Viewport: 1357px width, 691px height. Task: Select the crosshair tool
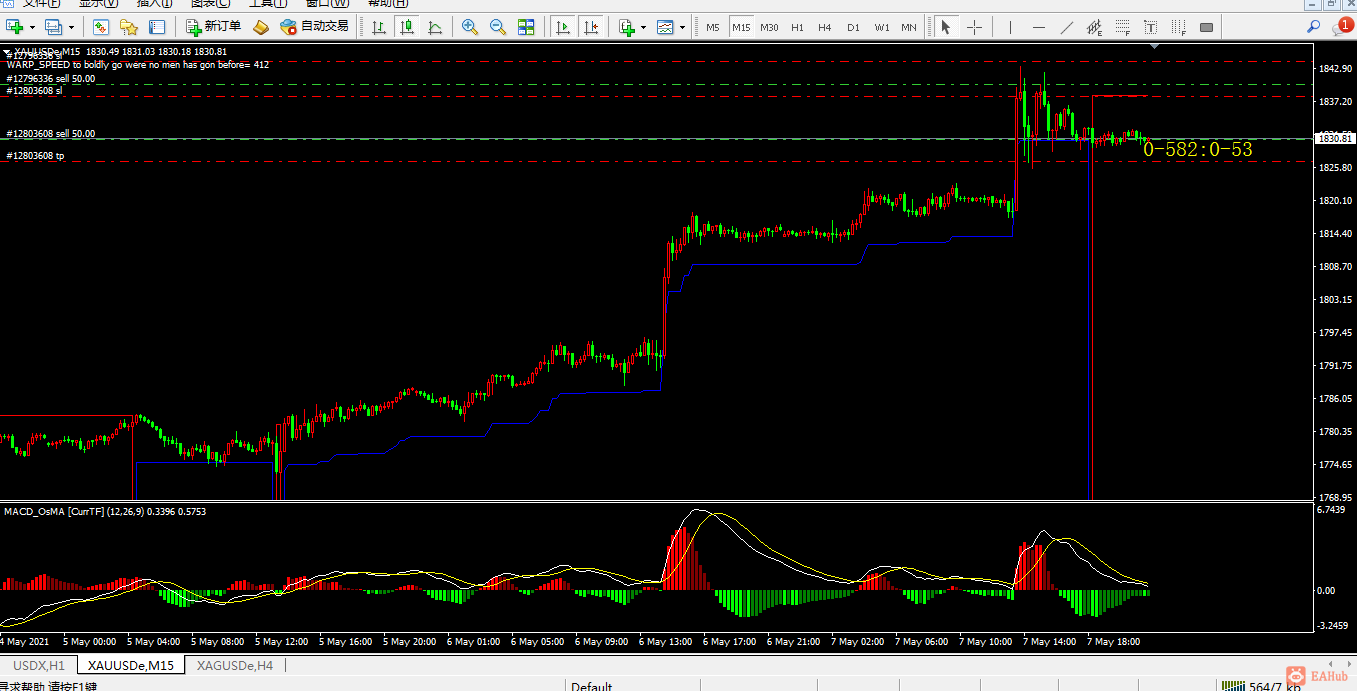974,27
